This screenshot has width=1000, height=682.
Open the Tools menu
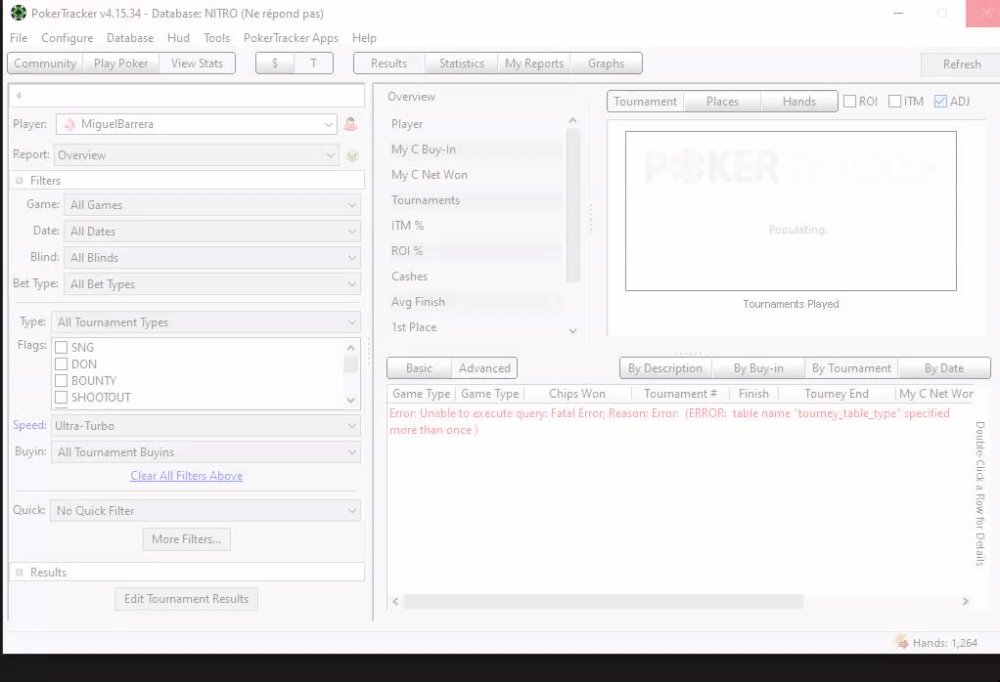[x=216, y=38]
